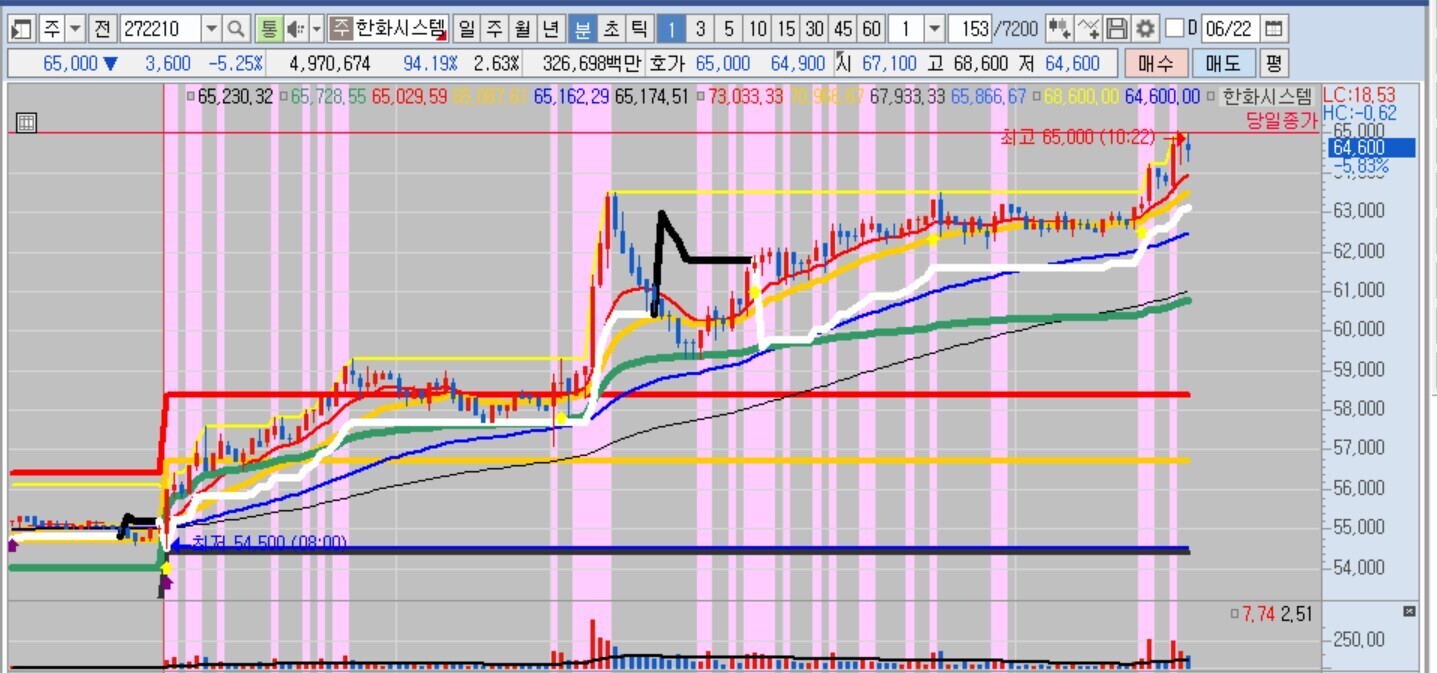Switch to weekly chart 주
This screenshot has height=673, width=1437.
494,28
